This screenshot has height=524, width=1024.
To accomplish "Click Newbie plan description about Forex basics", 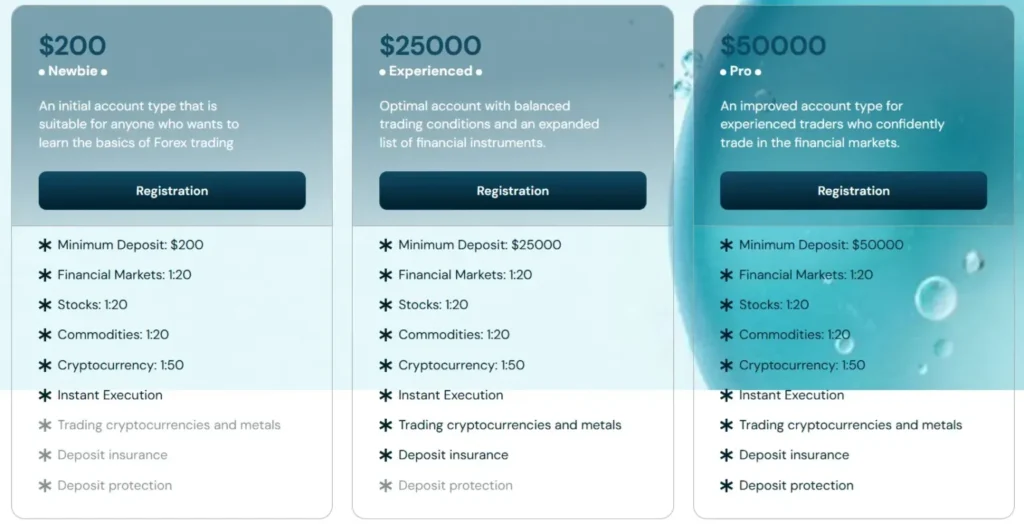I will (139, 124).
